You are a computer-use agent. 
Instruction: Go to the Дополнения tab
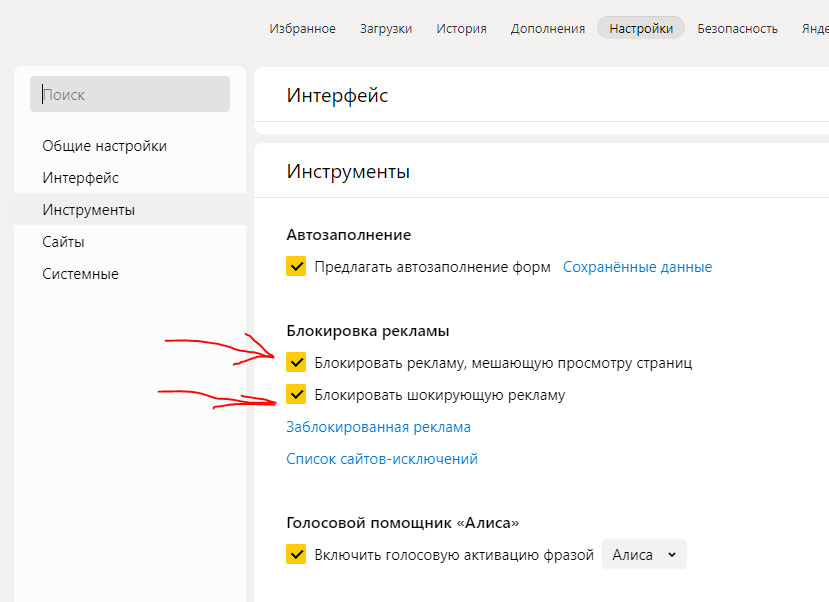(x=548, y=29)
